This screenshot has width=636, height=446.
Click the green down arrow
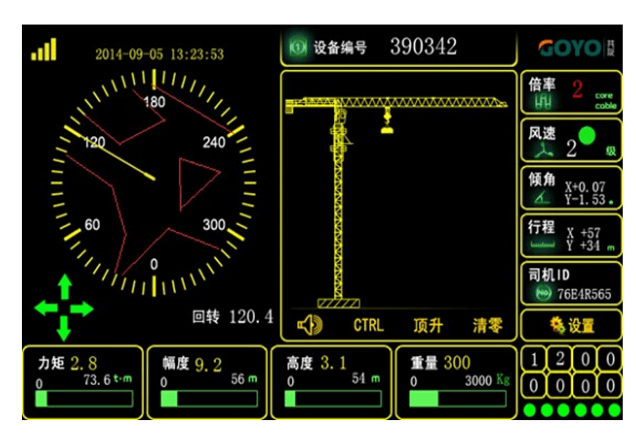click(x=64, y=328)
